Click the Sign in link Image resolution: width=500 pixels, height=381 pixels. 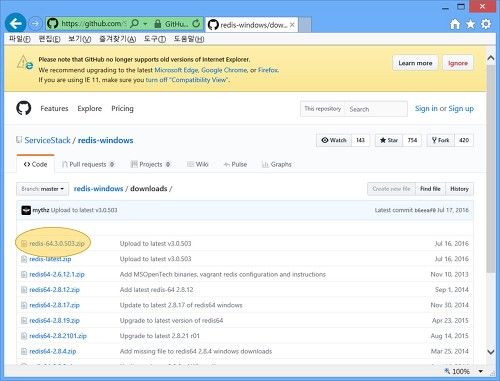[426, 108]
